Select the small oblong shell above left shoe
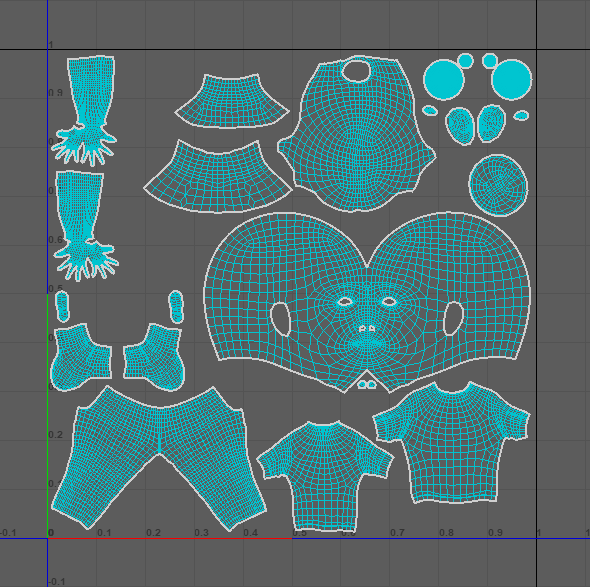590x587 pixels. (62, 306)
